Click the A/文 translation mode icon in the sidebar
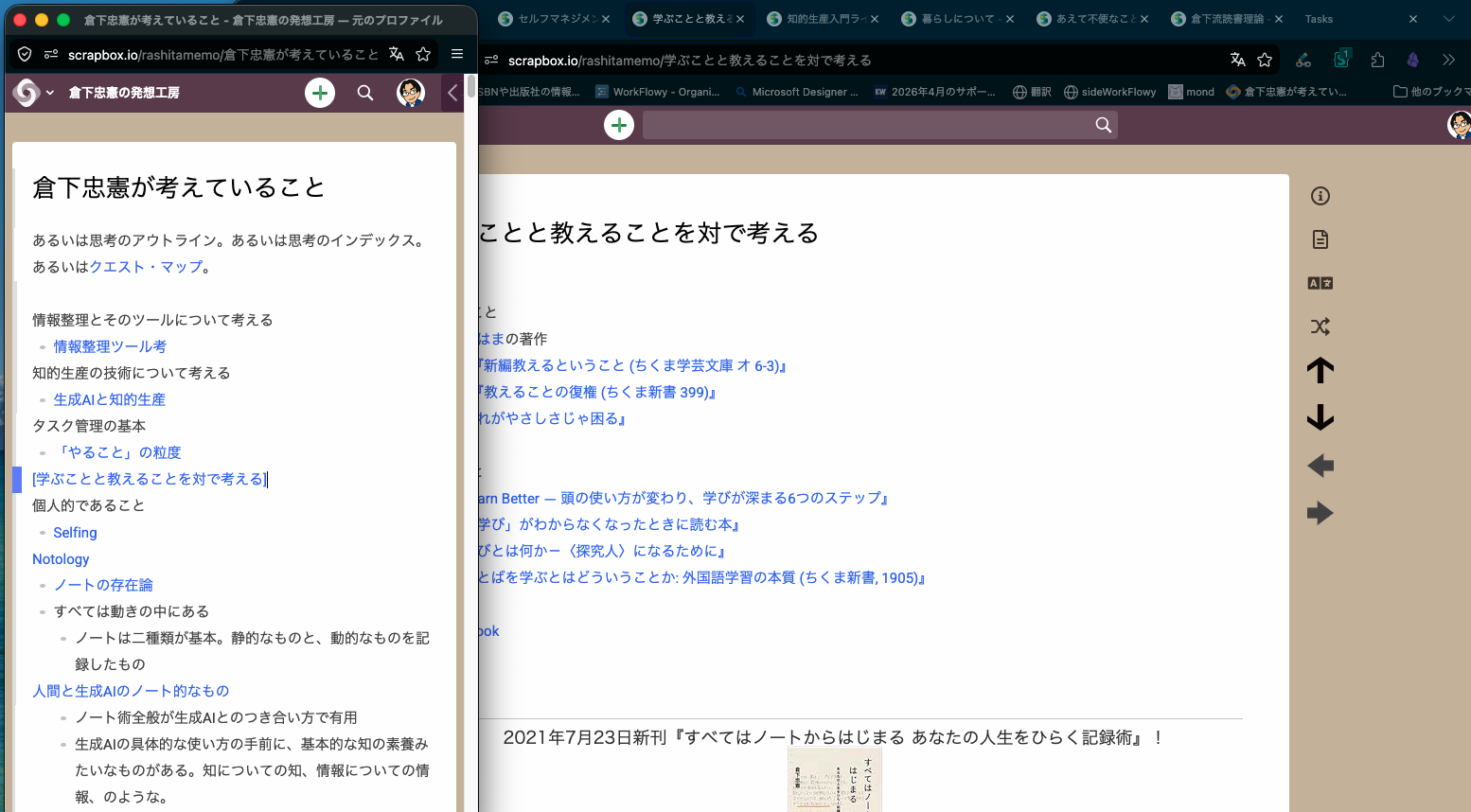This screenshot has height=812, width=1471. [1320, 283]
